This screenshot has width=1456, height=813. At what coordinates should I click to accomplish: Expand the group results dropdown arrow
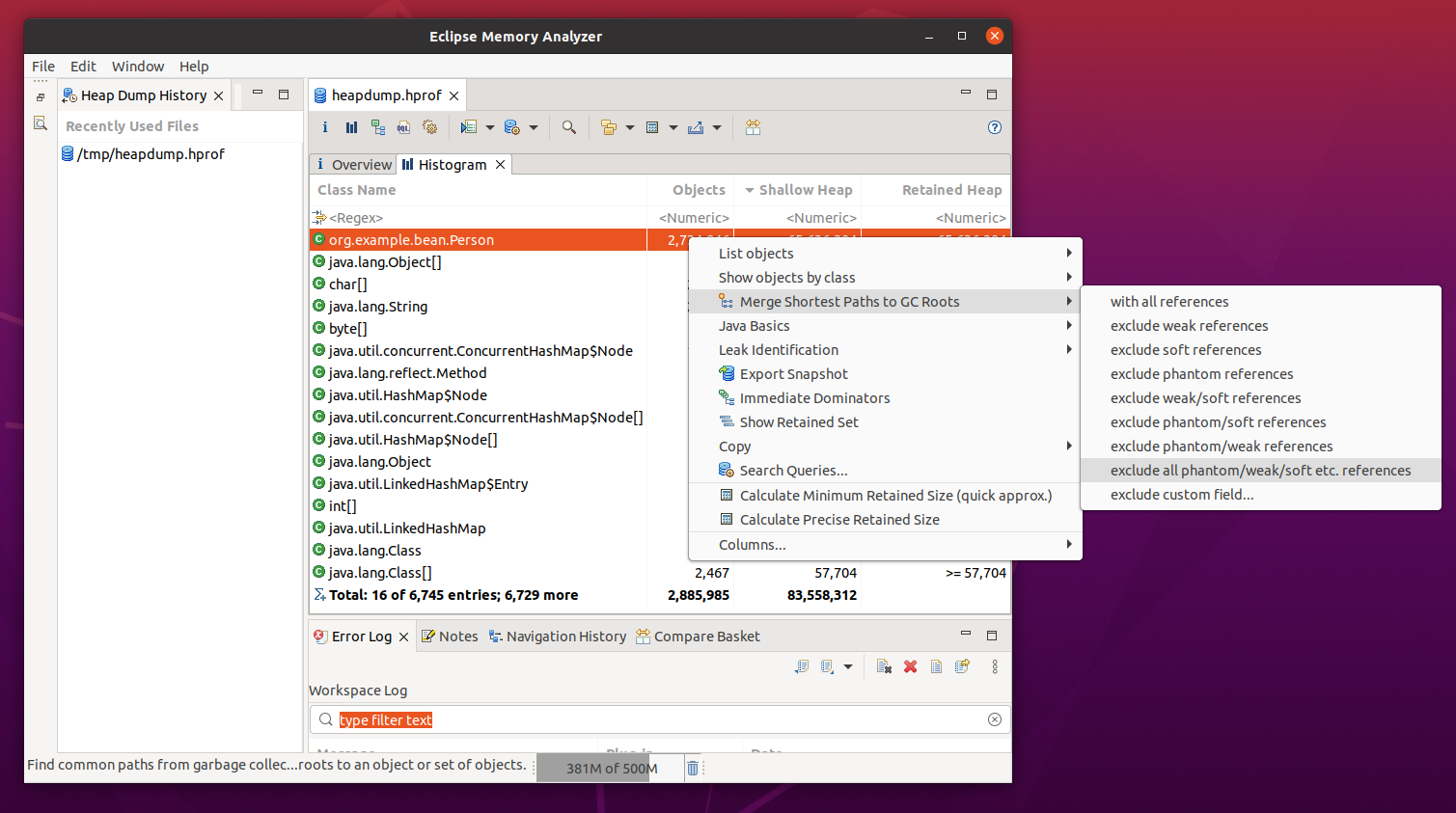click(630, 127)
